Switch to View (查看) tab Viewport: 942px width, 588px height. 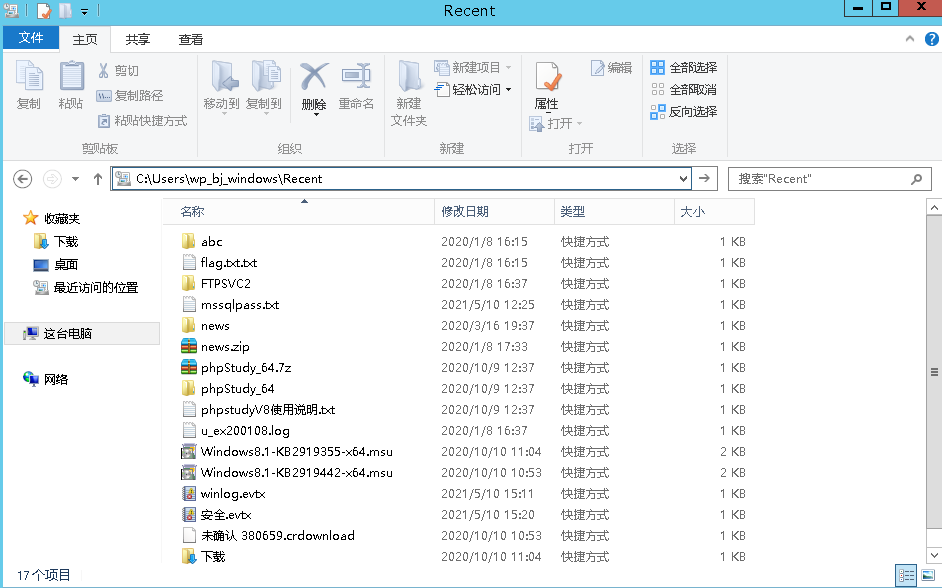[190, 40]
